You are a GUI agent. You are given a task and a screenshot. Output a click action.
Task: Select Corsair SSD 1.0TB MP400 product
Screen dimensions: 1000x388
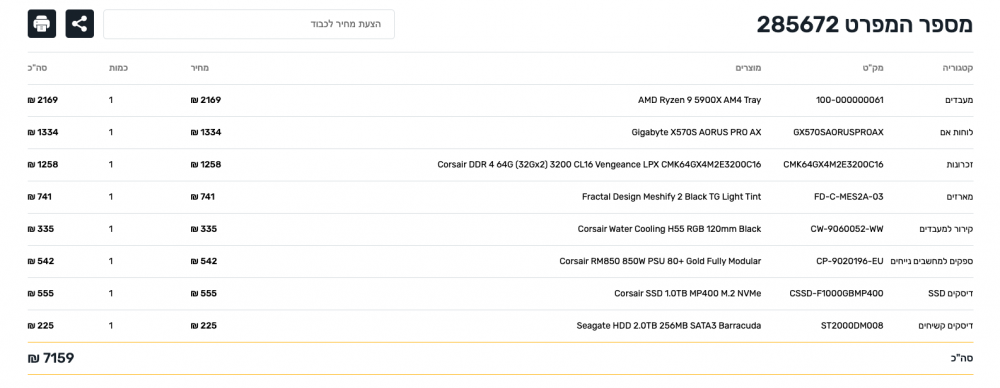click(688, 294)
